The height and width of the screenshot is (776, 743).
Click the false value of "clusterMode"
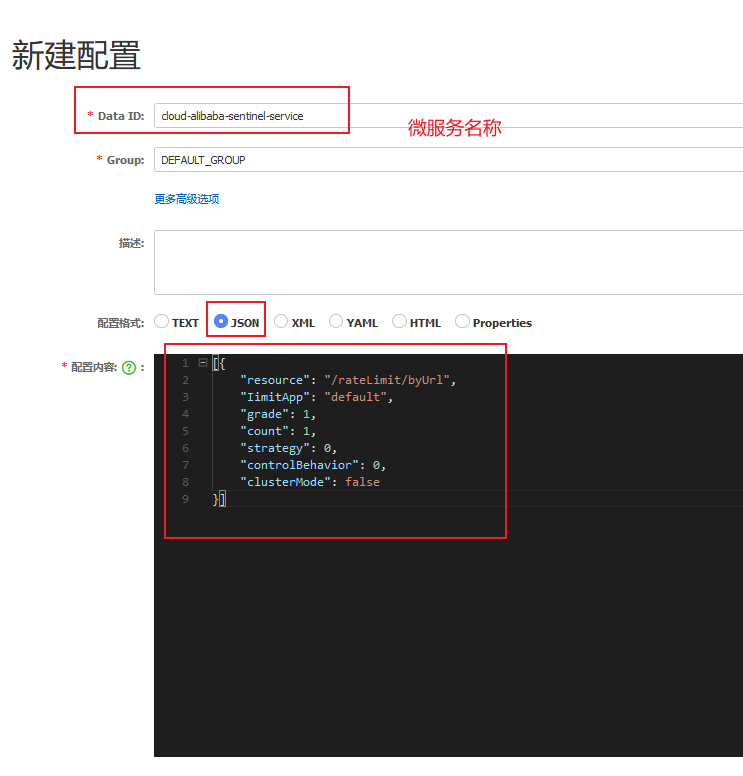pyautogui.click(x=362, y=482)
